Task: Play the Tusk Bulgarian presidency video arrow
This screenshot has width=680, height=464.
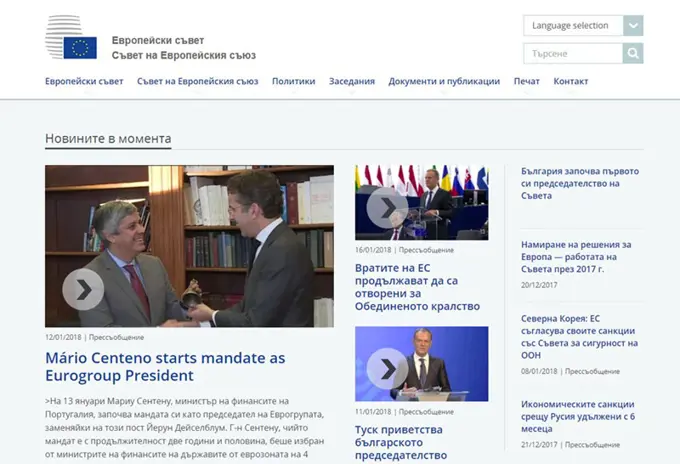Action: click(387, 368)
